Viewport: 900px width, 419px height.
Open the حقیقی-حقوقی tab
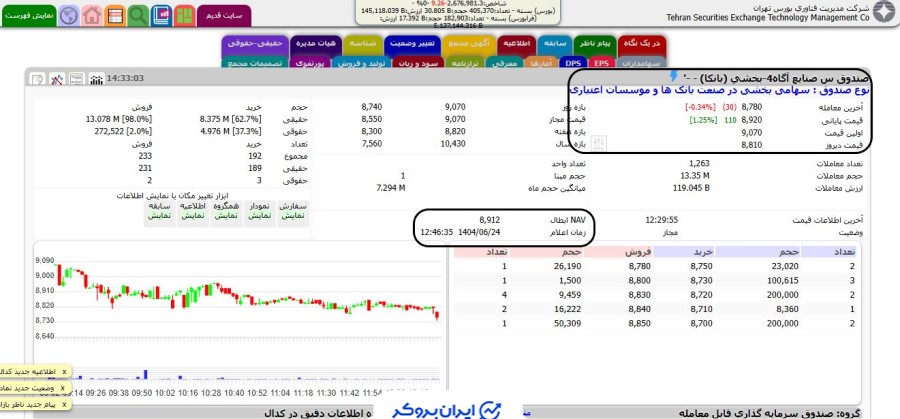pyautogui.click(x=255, y=44)
